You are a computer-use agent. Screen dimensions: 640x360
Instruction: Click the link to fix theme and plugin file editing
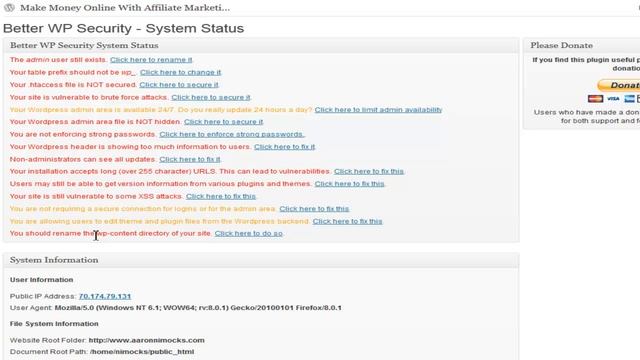click(x=347, y=221)
